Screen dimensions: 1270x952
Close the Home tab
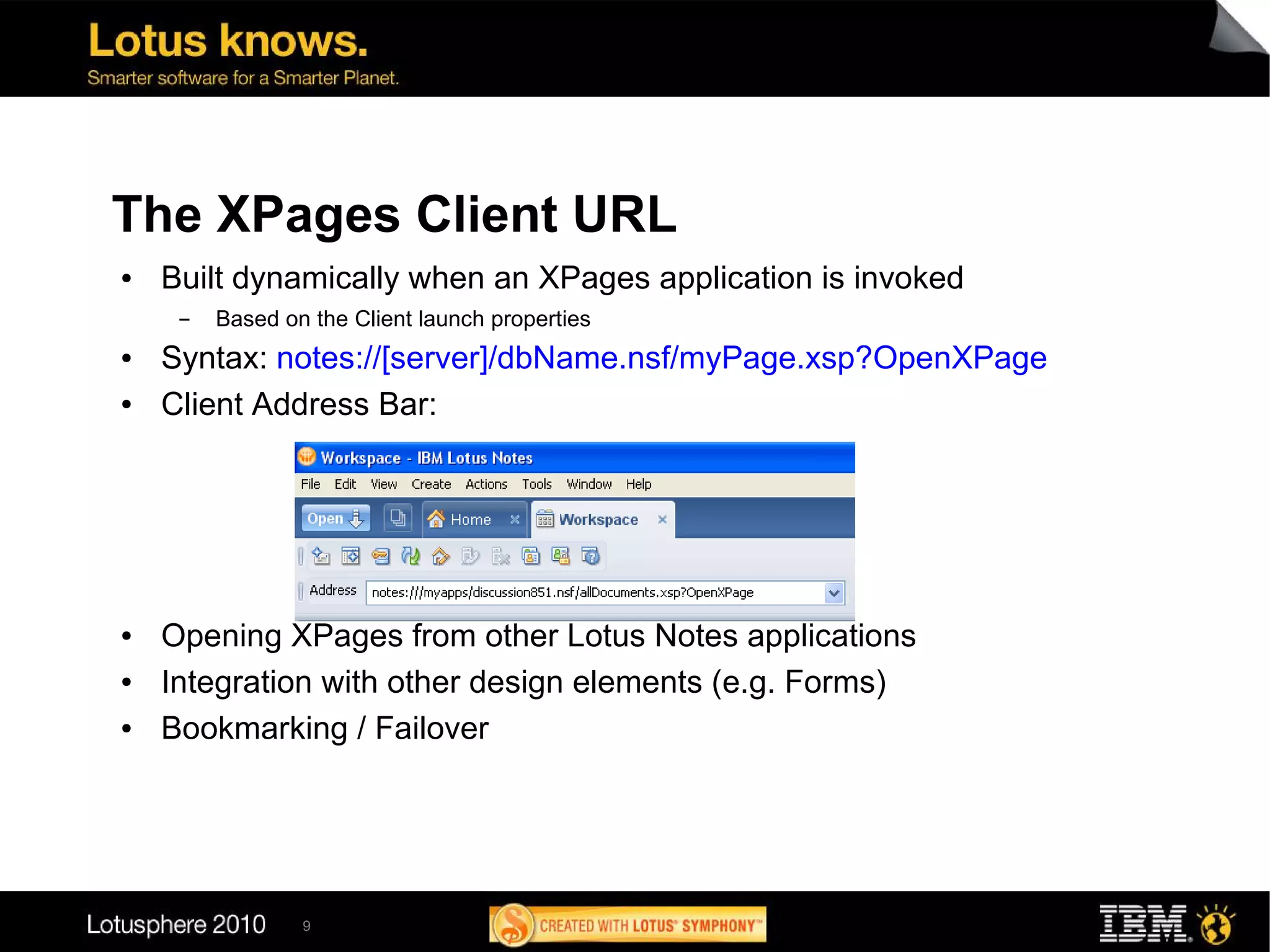(x=515, y=520)
